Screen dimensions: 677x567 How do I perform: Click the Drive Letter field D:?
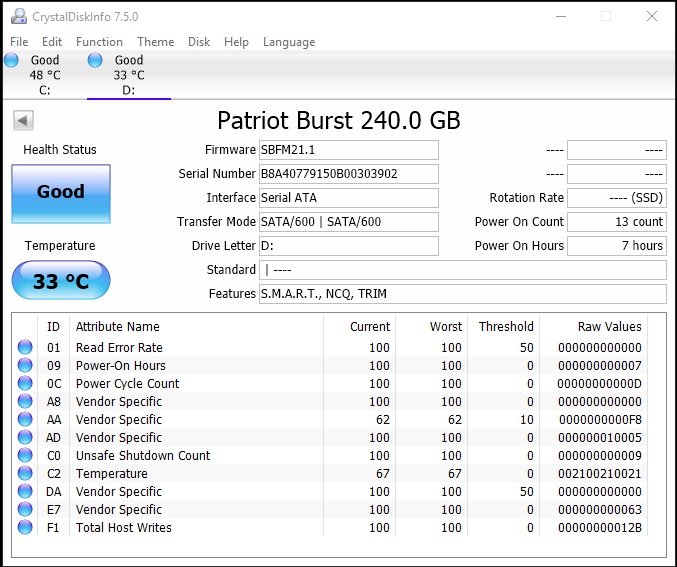click(349, 246)
